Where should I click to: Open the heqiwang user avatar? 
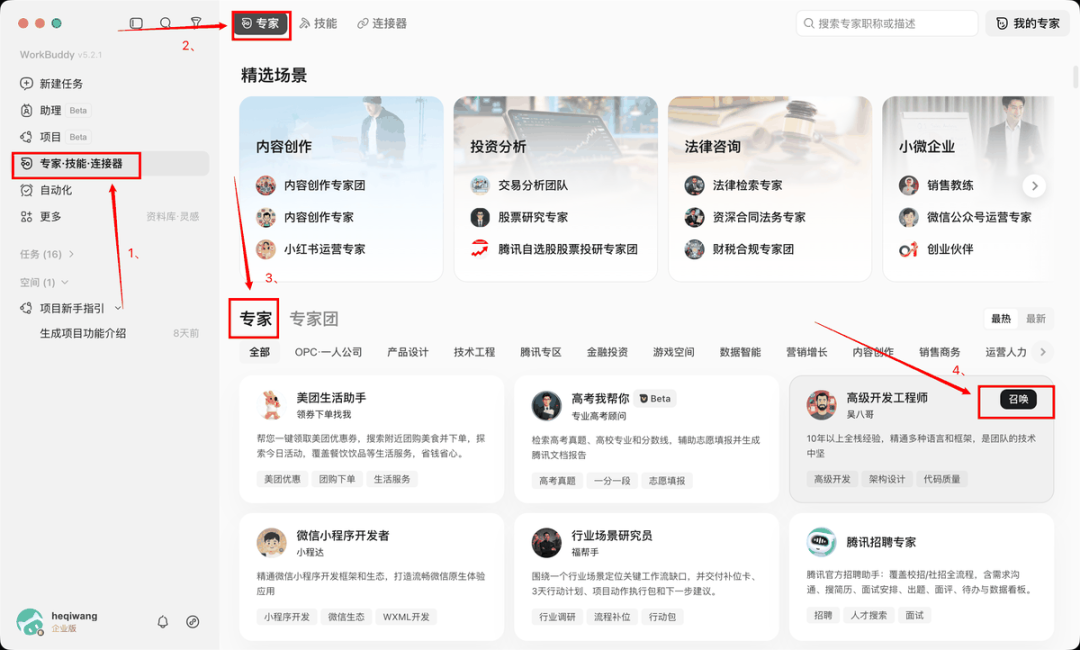coord(29,621)
